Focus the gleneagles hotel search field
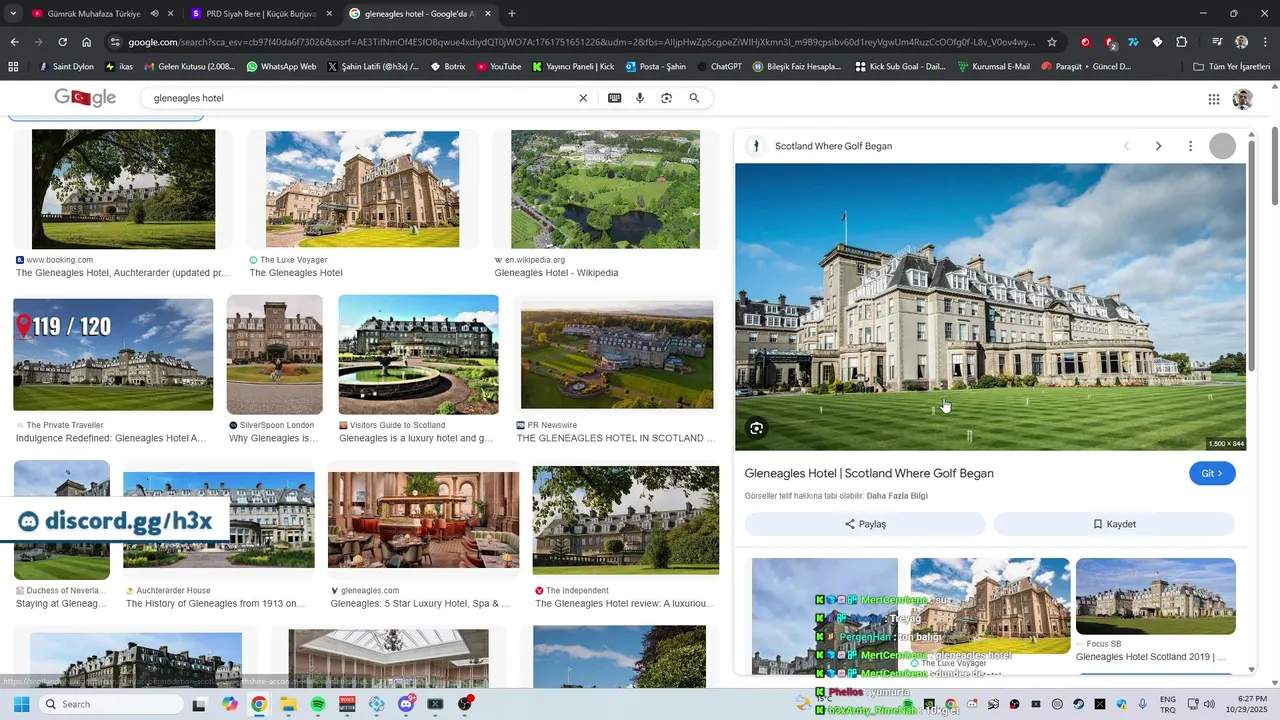The height and width of the screenshot is (720, 1280). click(x=360, y=98)
